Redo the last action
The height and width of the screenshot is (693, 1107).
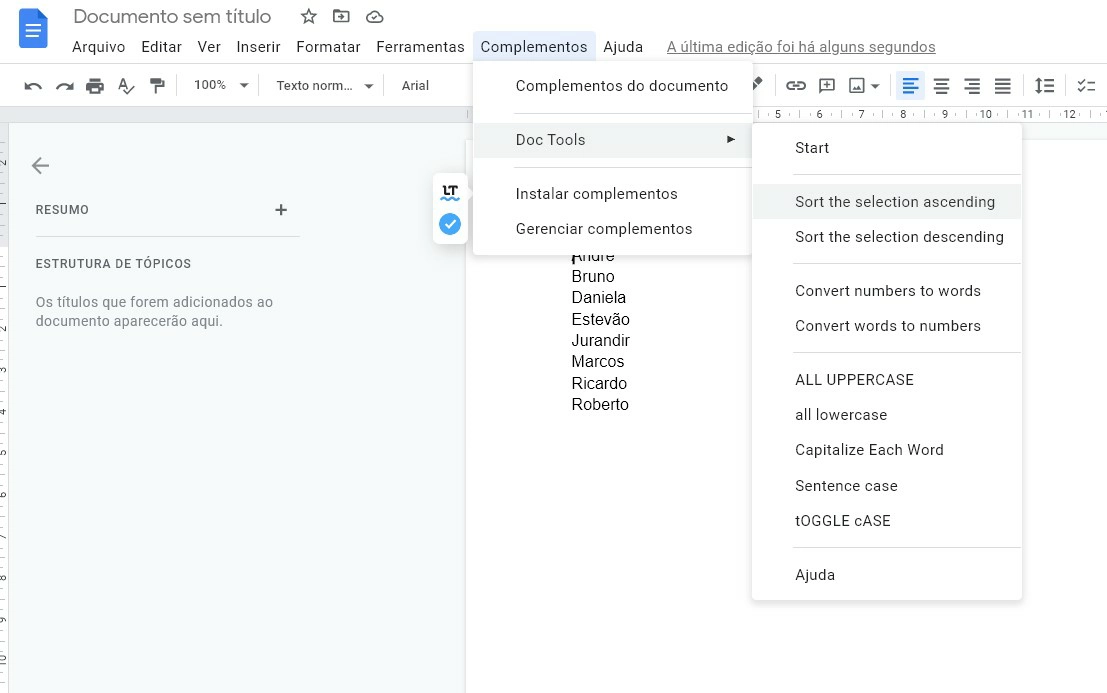point(64,86)
